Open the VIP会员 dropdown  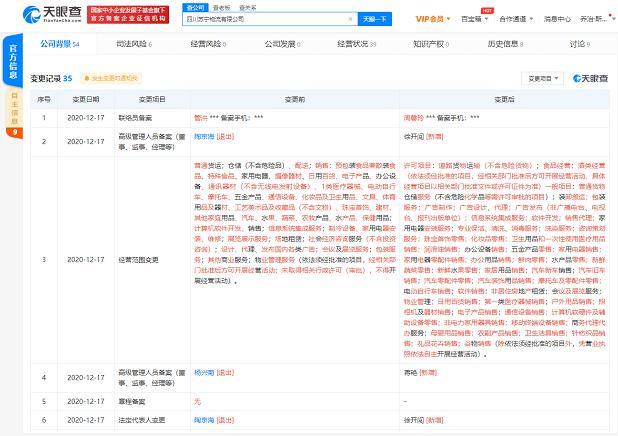pos(433,19)
